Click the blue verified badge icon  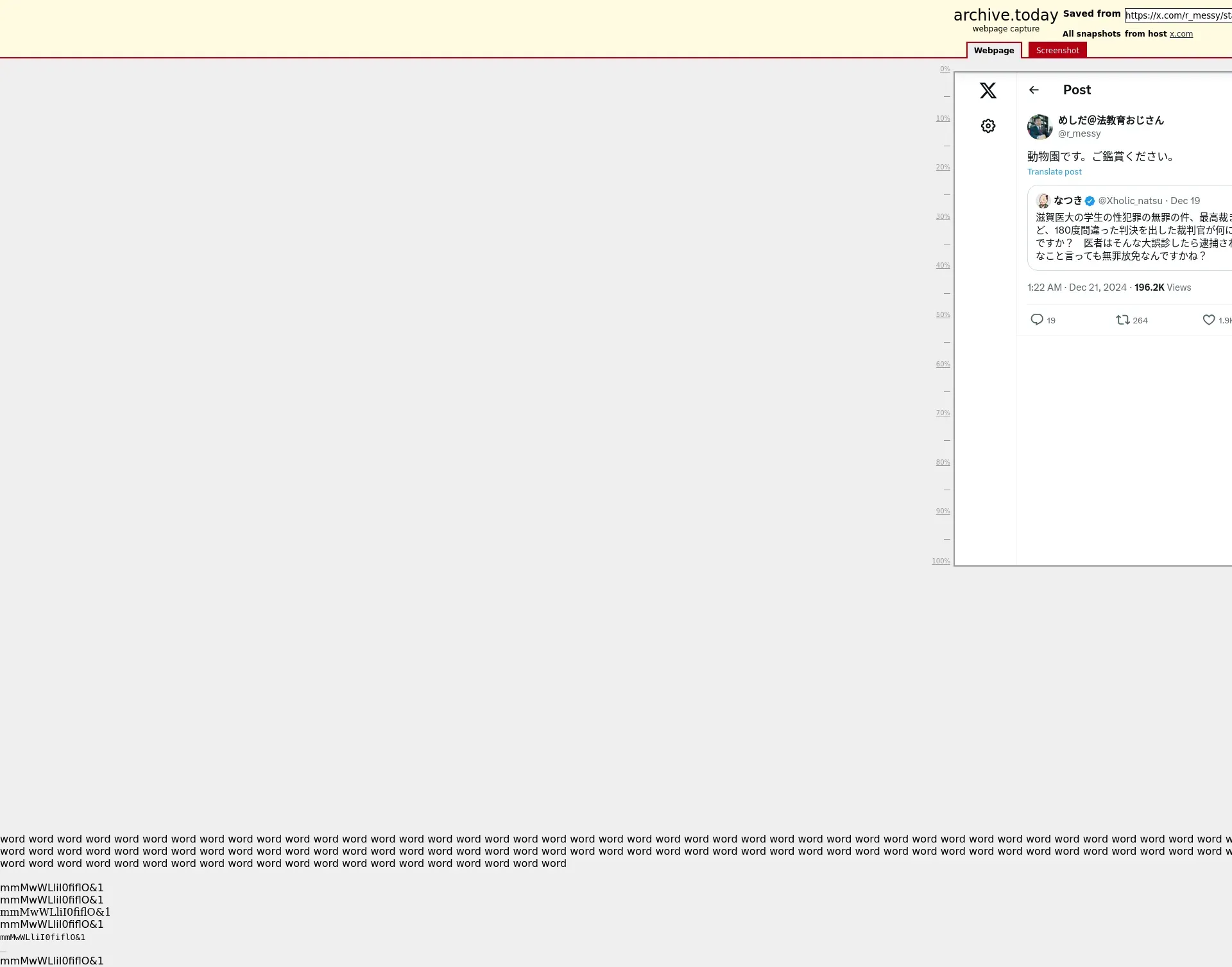[x=1090, y=201]
